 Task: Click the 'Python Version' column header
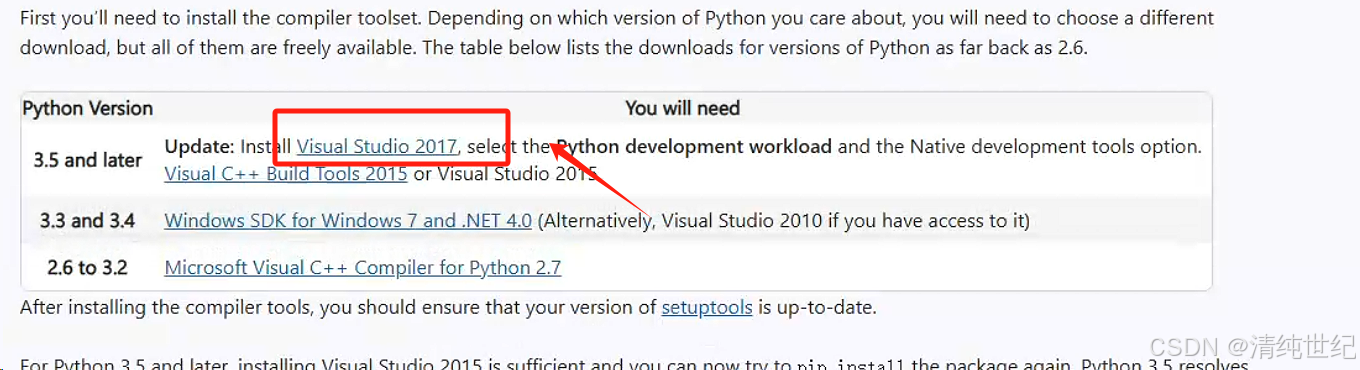pos(88,108)
